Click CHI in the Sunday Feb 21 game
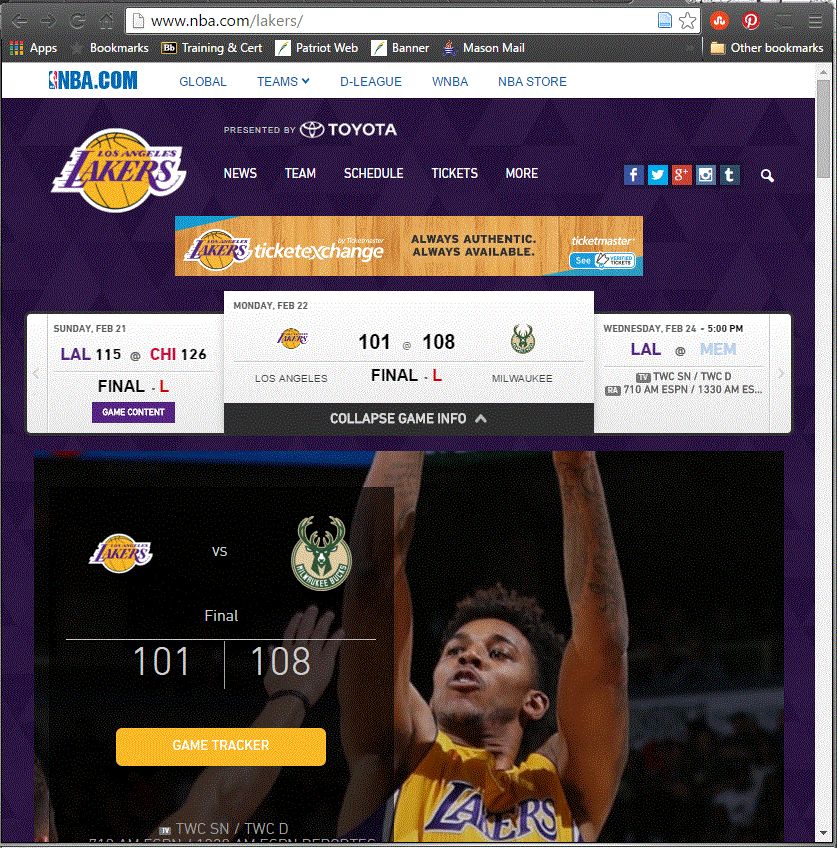 (x=163, y=354)
